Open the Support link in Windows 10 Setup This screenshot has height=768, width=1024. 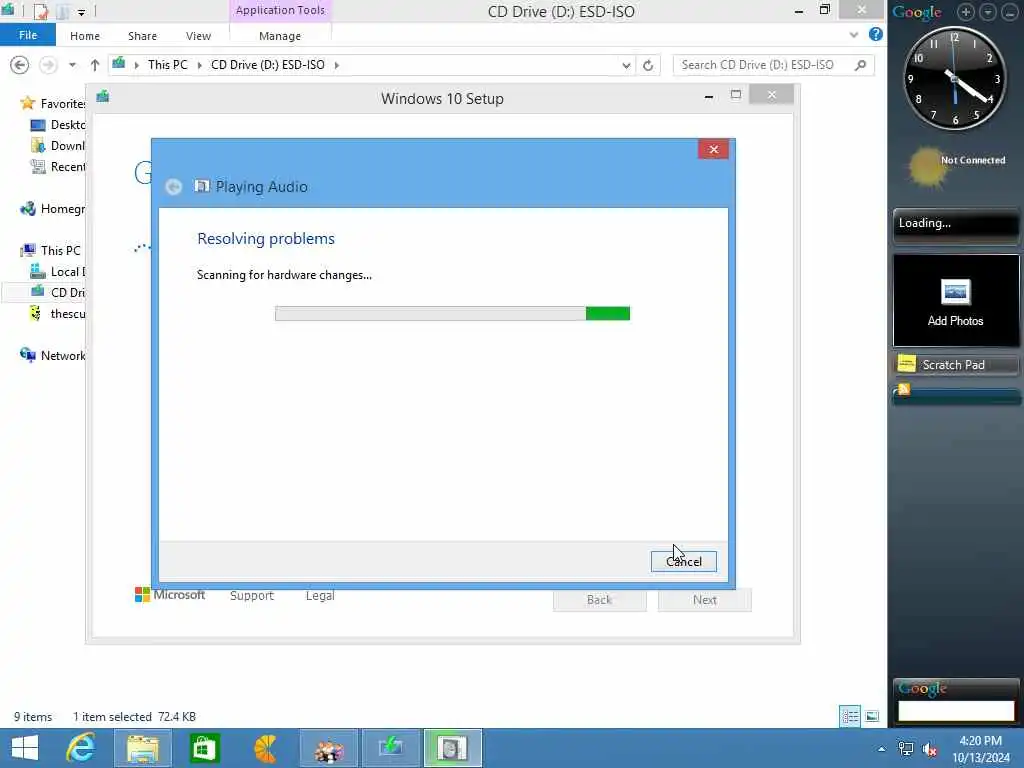click(251, 596)
